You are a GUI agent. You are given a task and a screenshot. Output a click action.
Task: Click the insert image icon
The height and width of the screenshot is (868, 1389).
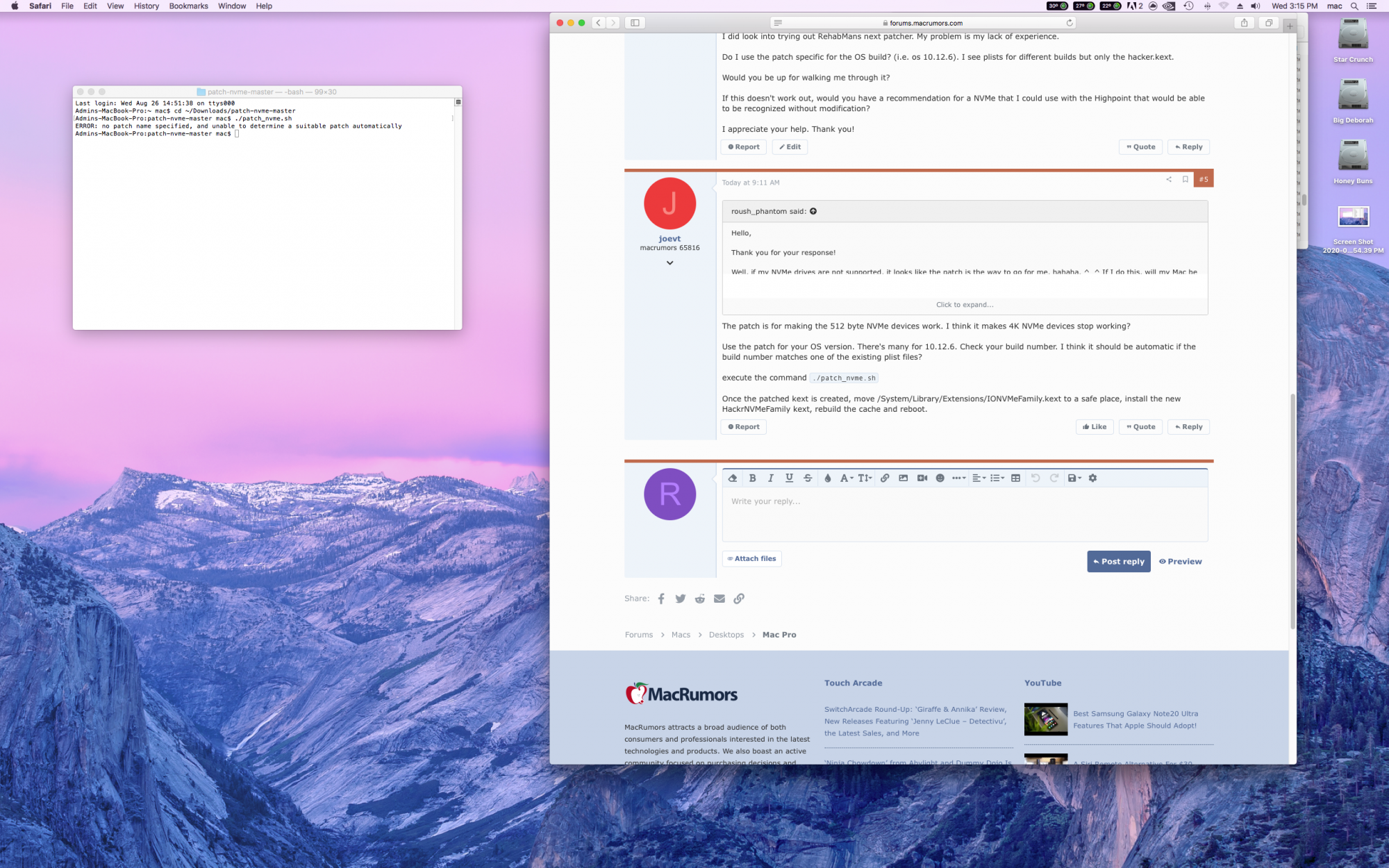pos(904,478)
